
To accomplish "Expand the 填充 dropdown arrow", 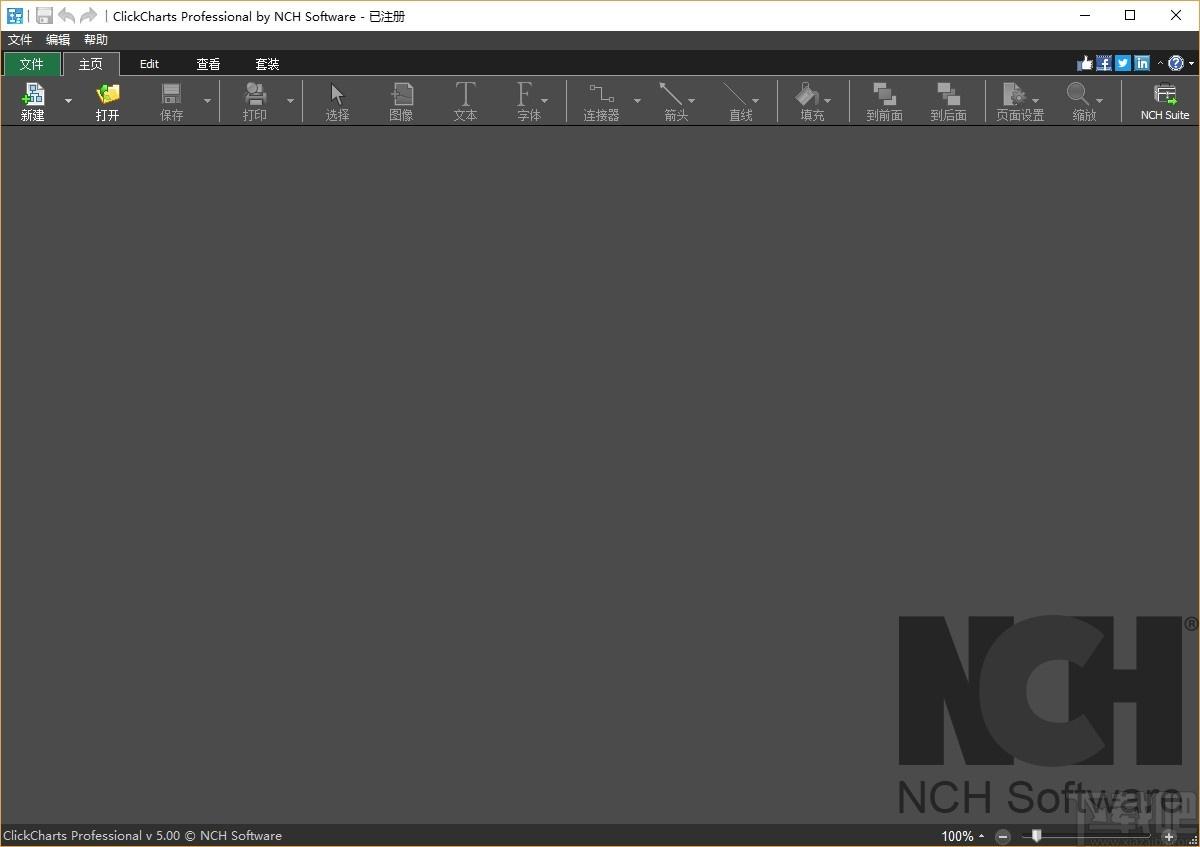I will click(827, 101).
